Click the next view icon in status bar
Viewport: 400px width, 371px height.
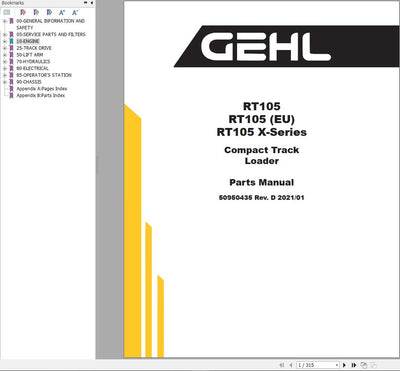click(373, 365)
